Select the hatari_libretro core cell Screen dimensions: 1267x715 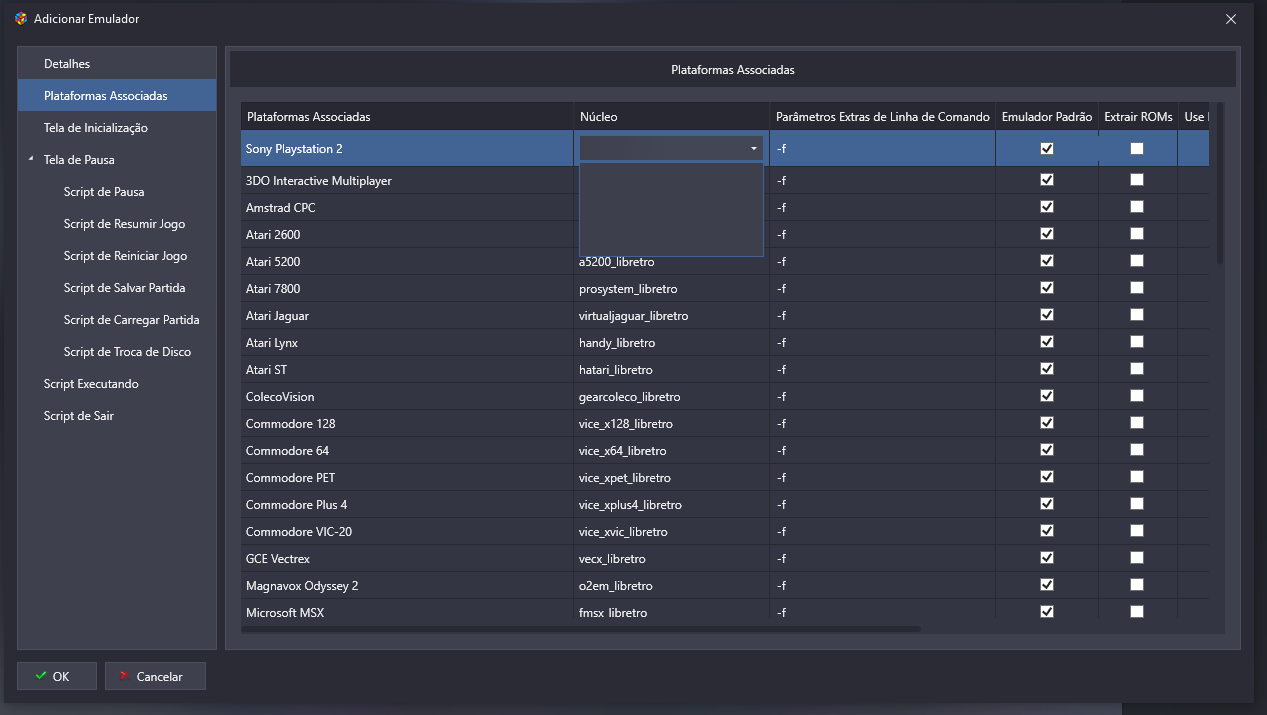point(671,369)
